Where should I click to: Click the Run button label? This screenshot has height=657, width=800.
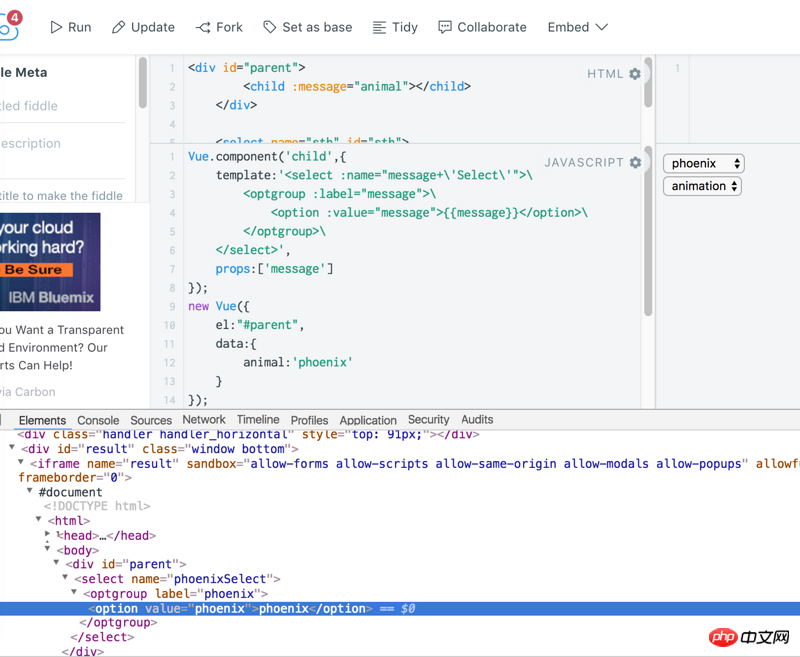click(80, 27)
